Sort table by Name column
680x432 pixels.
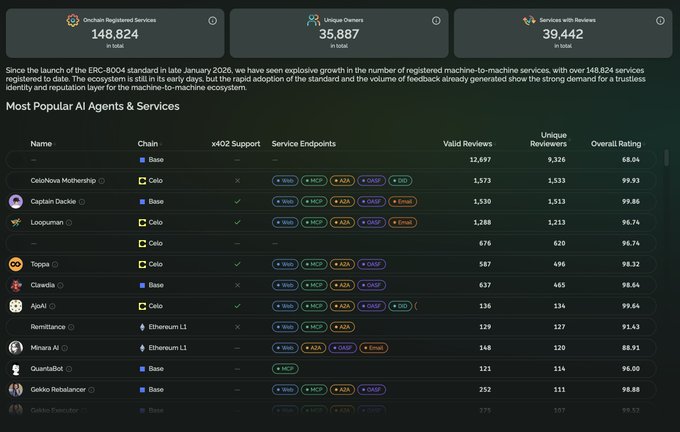pos(42,144)
